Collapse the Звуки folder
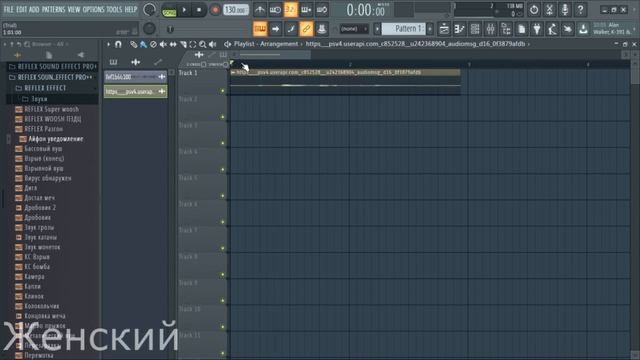 point(52,99)
